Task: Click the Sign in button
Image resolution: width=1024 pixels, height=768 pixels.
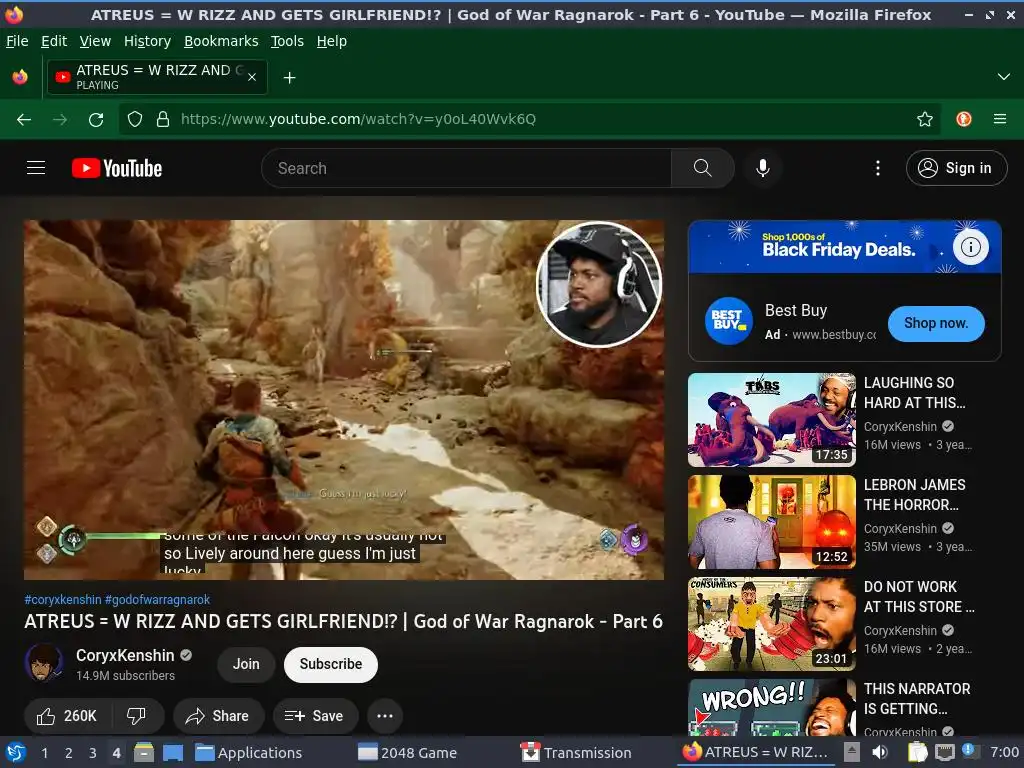Action: [956, 168]
